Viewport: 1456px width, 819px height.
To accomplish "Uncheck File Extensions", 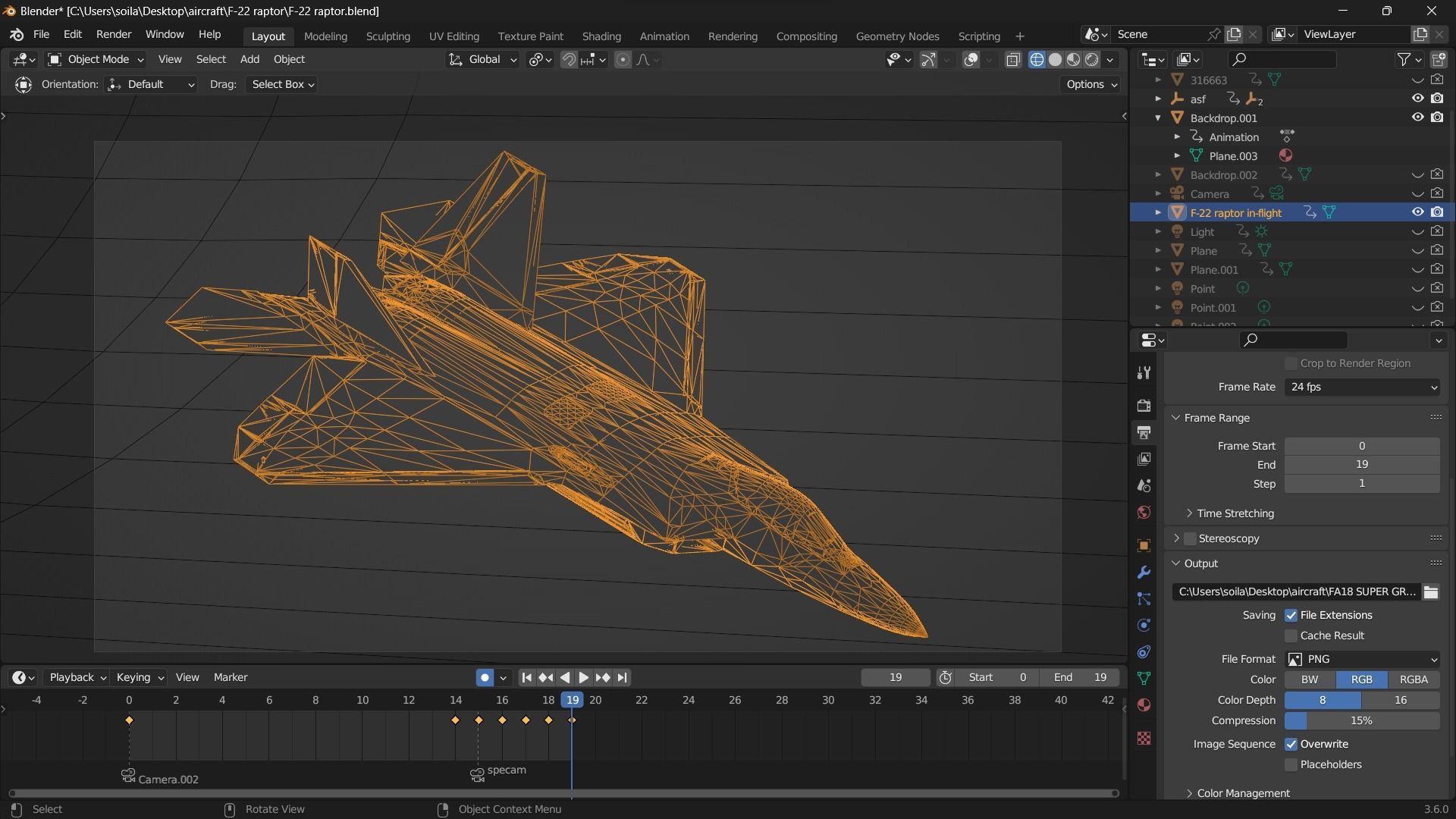I will pos(1291,615).
